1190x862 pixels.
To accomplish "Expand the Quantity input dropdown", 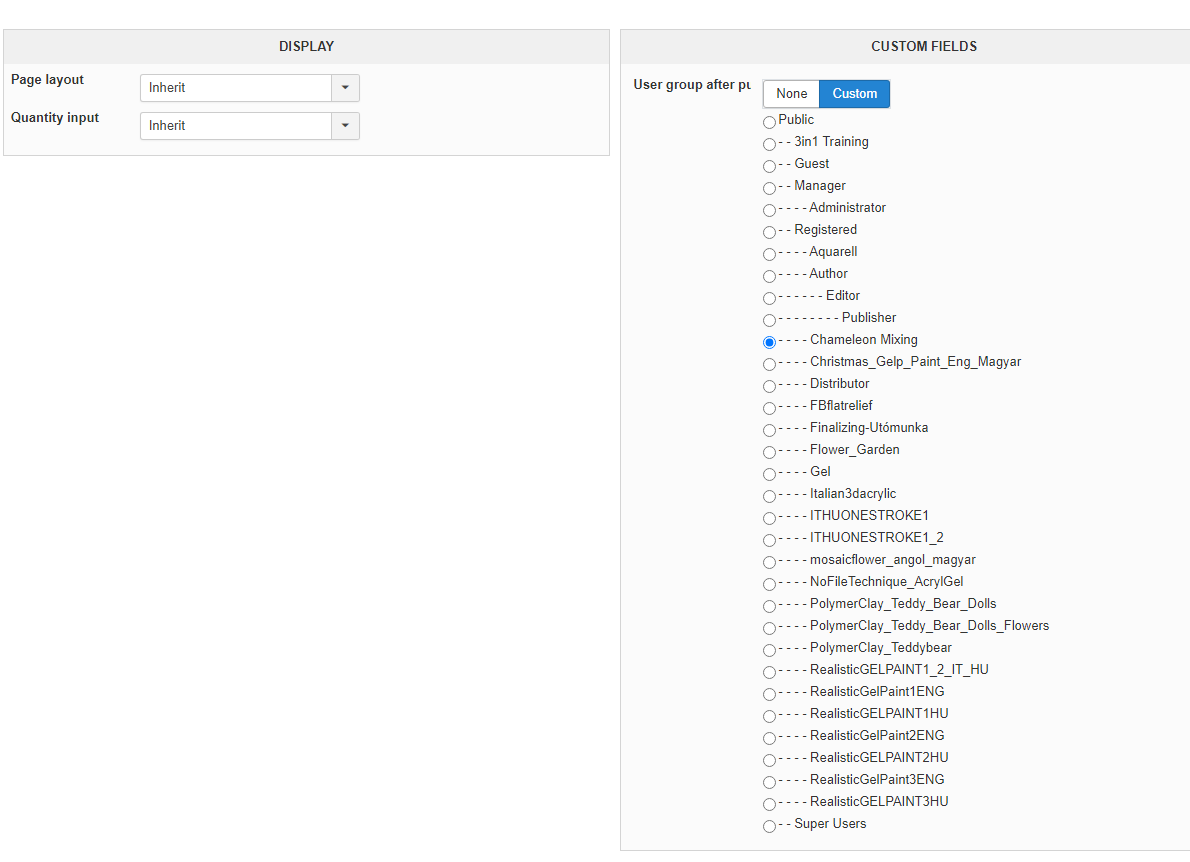I will [x=249, y=126].
